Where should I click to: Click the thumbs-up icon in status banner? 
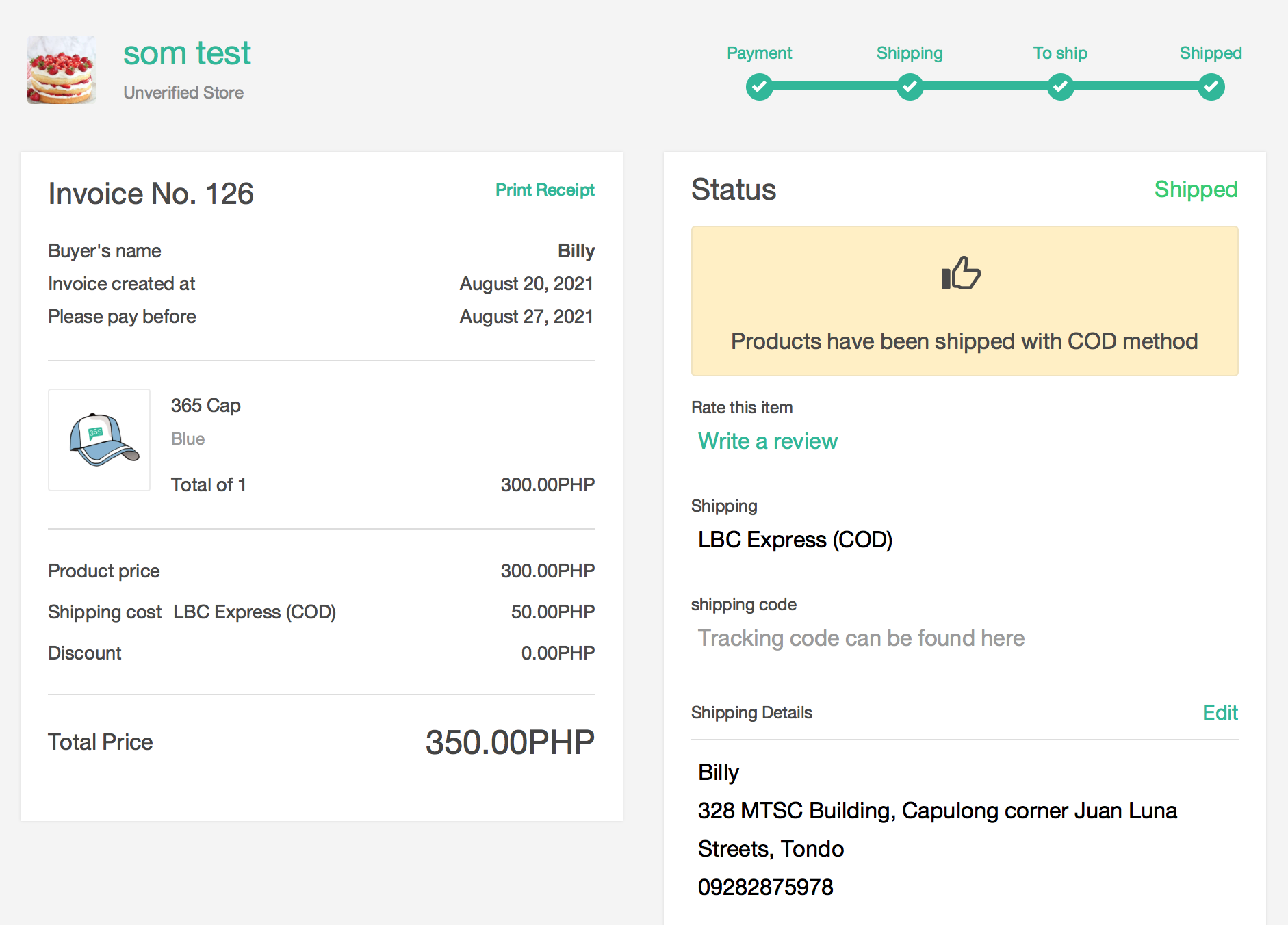pyautogui.click(x=961, y=273)
